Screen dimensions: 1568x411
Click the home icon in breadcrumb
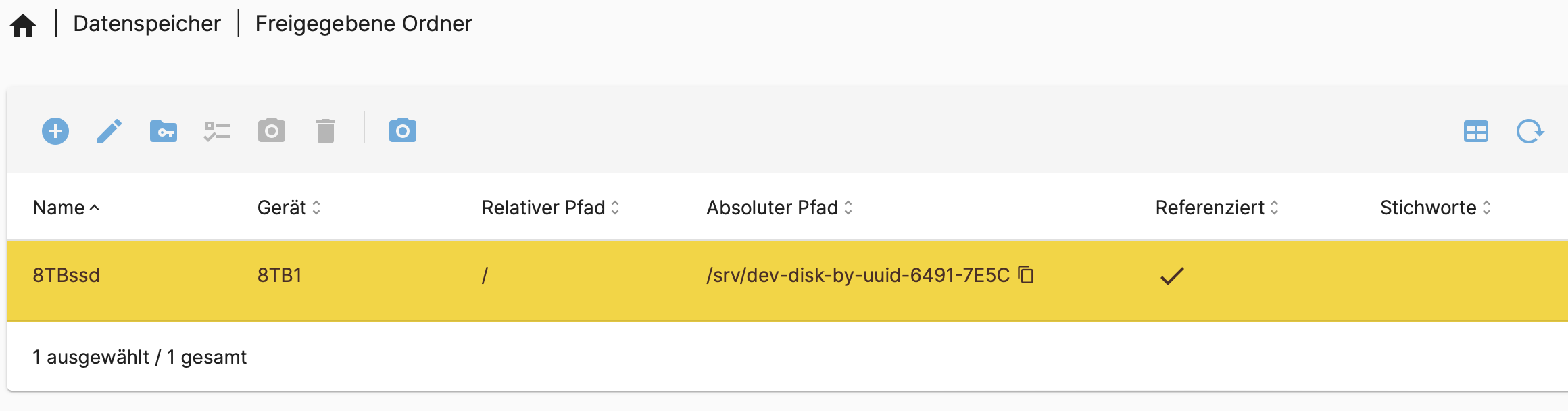tap(23, 25)
